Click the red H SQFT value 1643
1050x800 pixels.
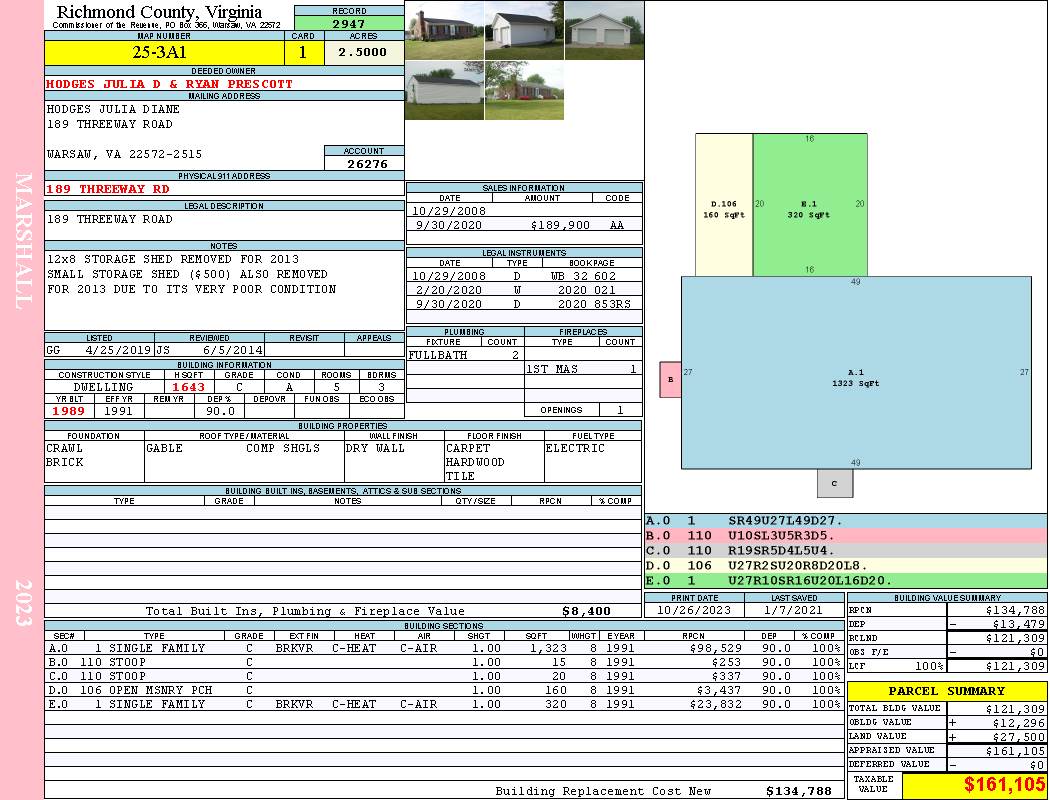point(188,387)
